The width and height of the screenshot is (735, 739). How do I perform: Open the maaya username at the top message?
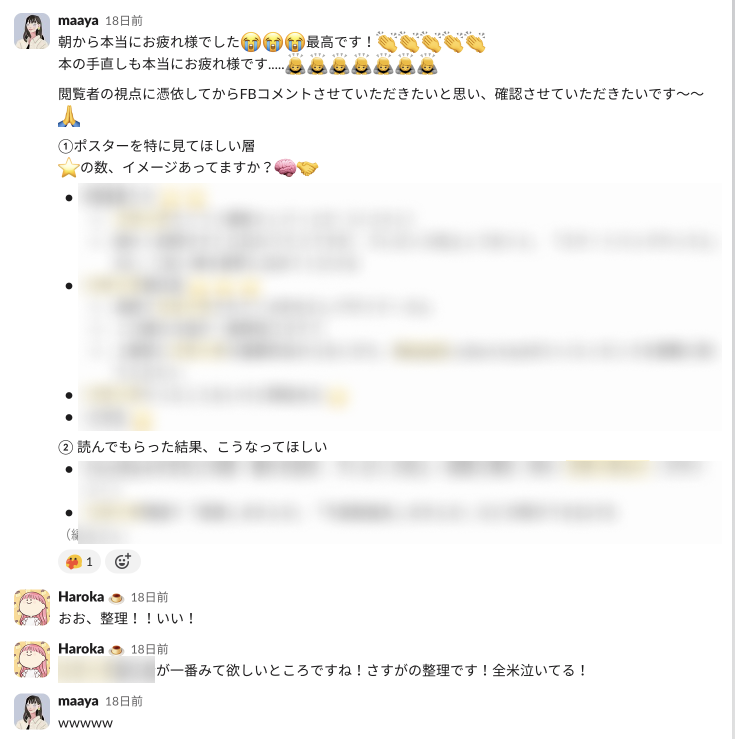click(x=78, y=21)
